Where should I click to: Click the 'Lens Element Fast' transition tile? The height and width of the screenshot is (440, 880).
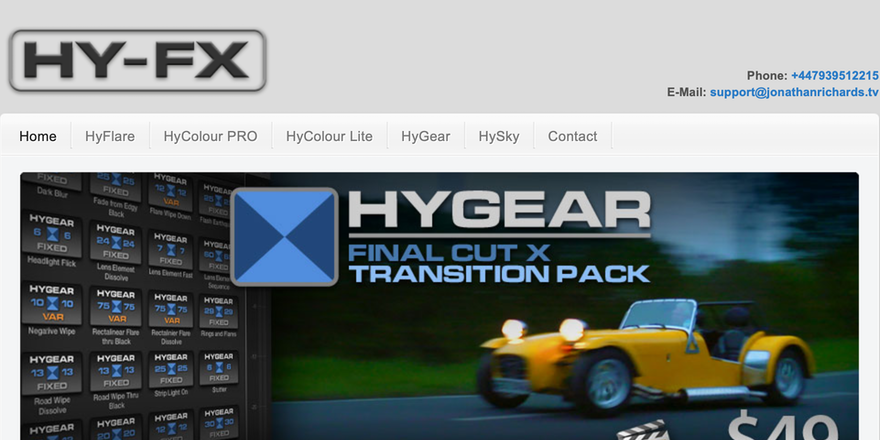[171, 255]
